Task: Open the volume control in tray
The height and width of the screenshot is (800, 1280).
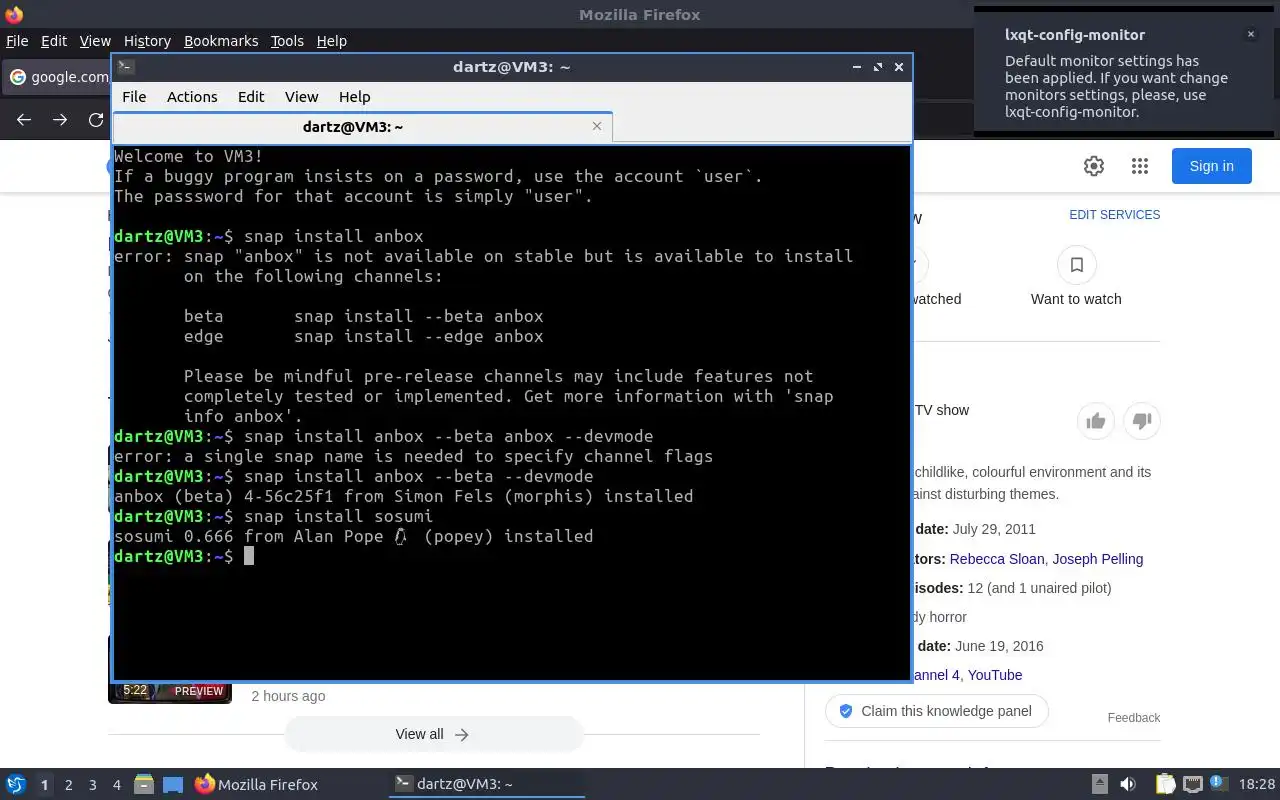Action: [1128, 785]
